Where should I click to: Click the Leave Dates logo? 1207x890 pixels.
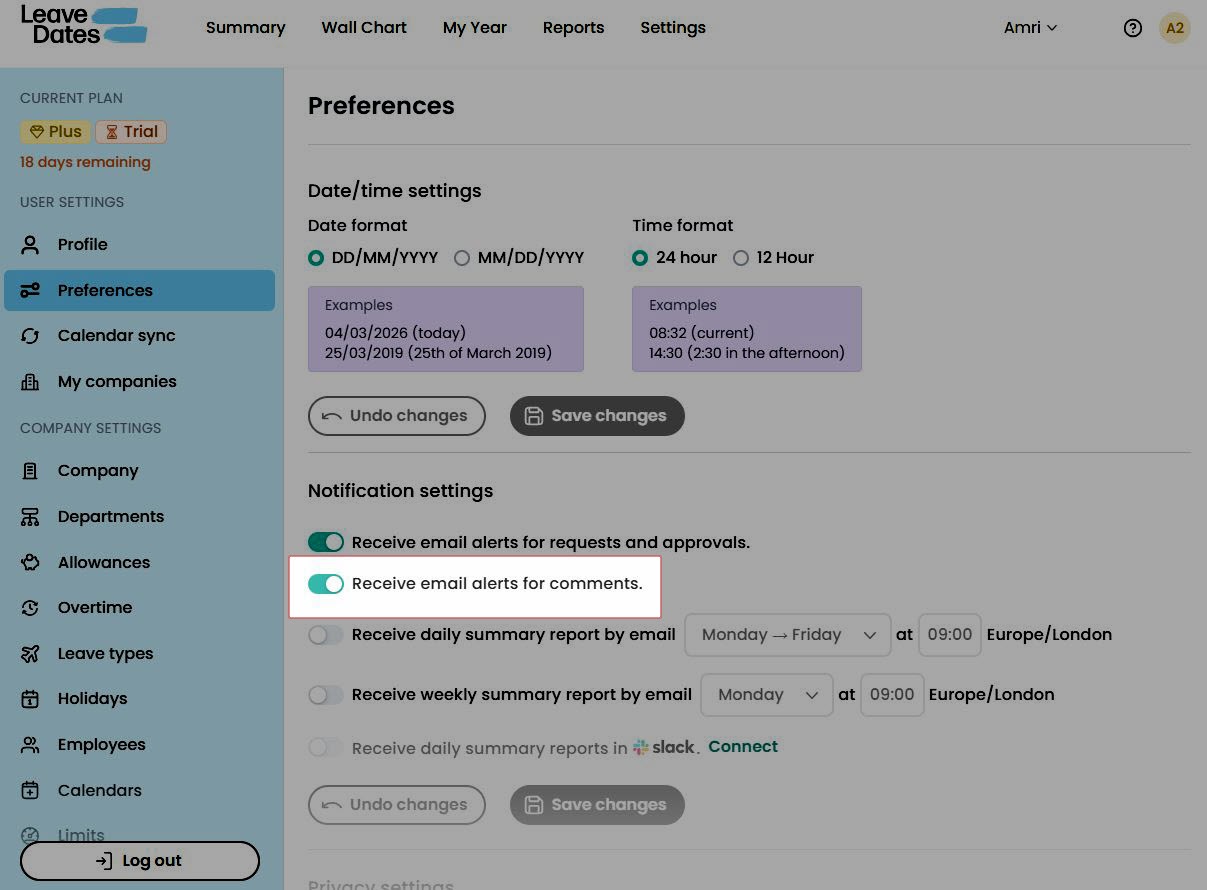coord(84,26)
